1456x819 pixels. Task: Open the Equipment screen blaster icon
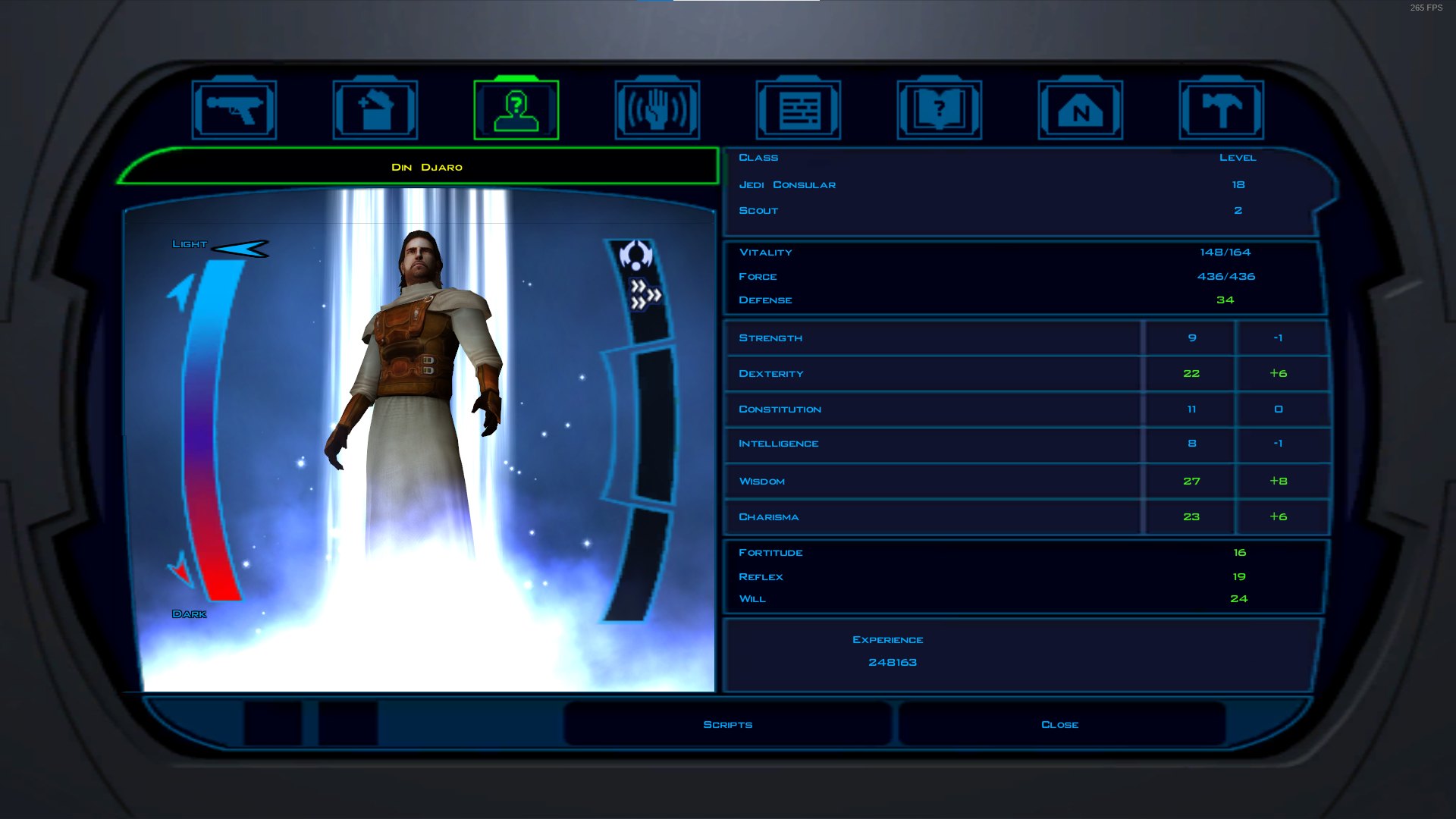pyautogui.click(x=234, y=110)
